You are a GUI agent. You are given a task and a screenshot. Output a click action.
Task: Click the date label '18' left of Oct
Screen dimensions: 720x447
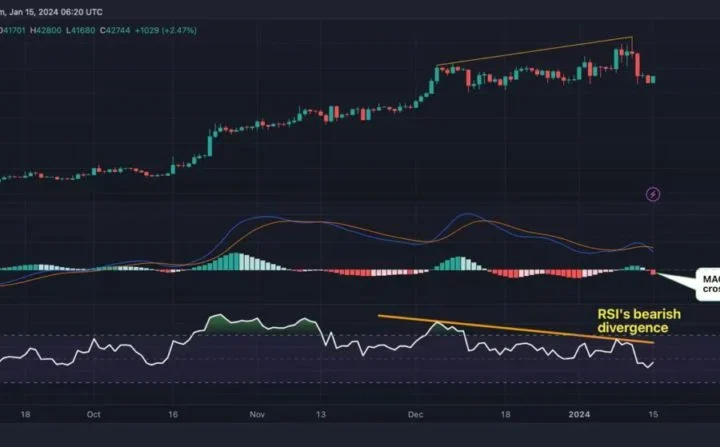[x=25, y=414]
